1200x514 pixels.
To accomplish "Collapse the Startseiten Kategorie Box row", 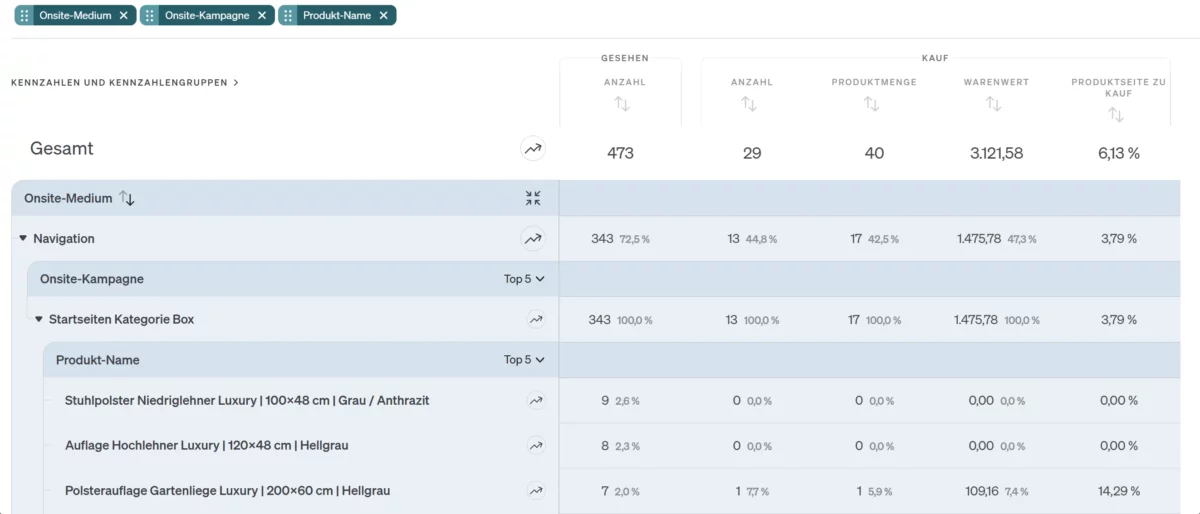I will point(39,320).
